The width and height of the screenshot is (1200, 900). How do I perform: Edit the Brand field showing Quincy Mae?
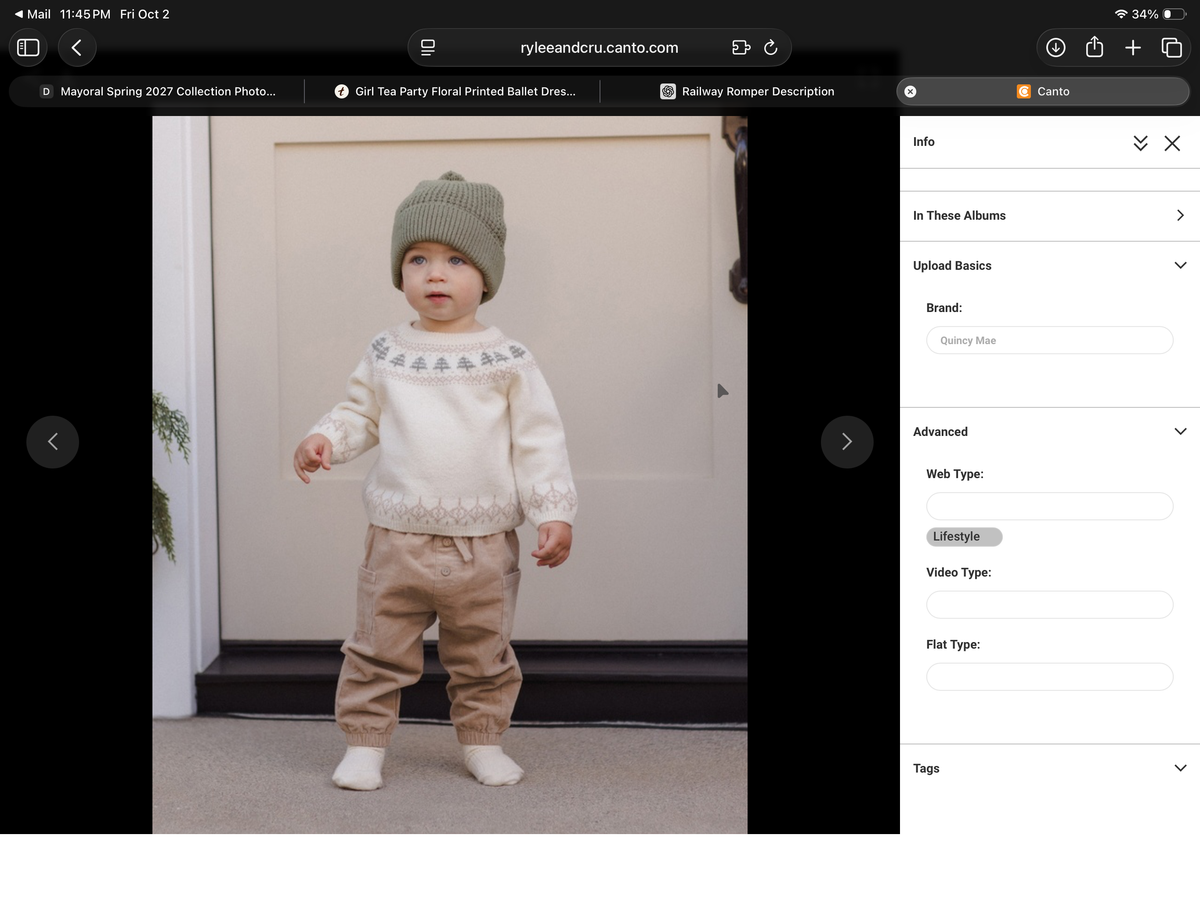point(1049,340)
